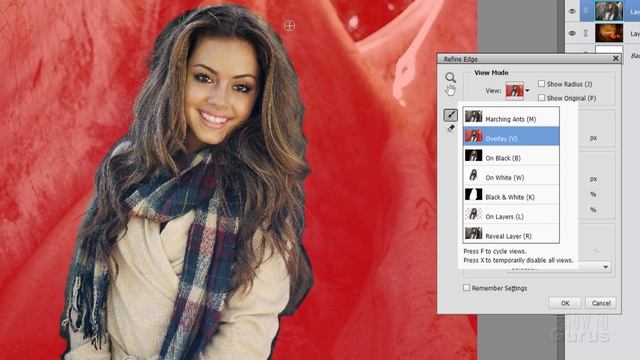Confirm Refine Edge with OK button
Viewport: 640px width, 360px height.
(x=565, y=303)
